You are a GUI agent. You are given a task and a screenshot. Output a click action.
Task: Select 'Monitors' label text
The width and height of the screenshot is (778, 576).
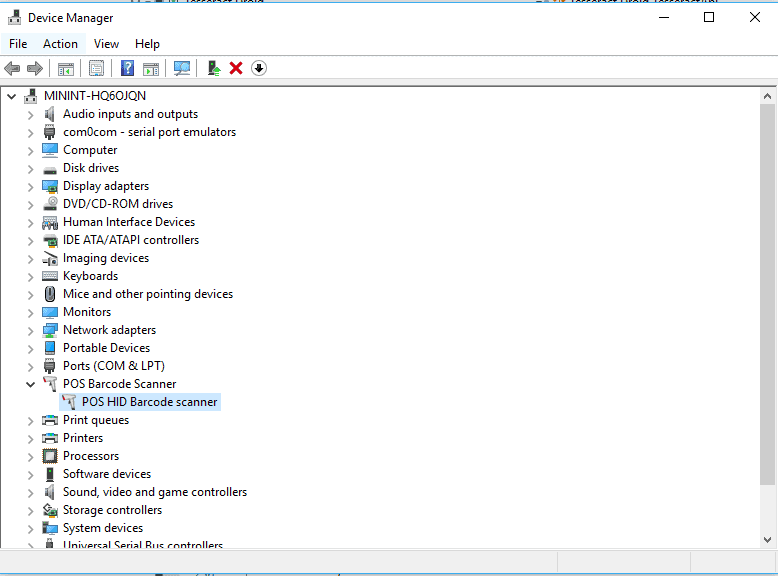87,312
